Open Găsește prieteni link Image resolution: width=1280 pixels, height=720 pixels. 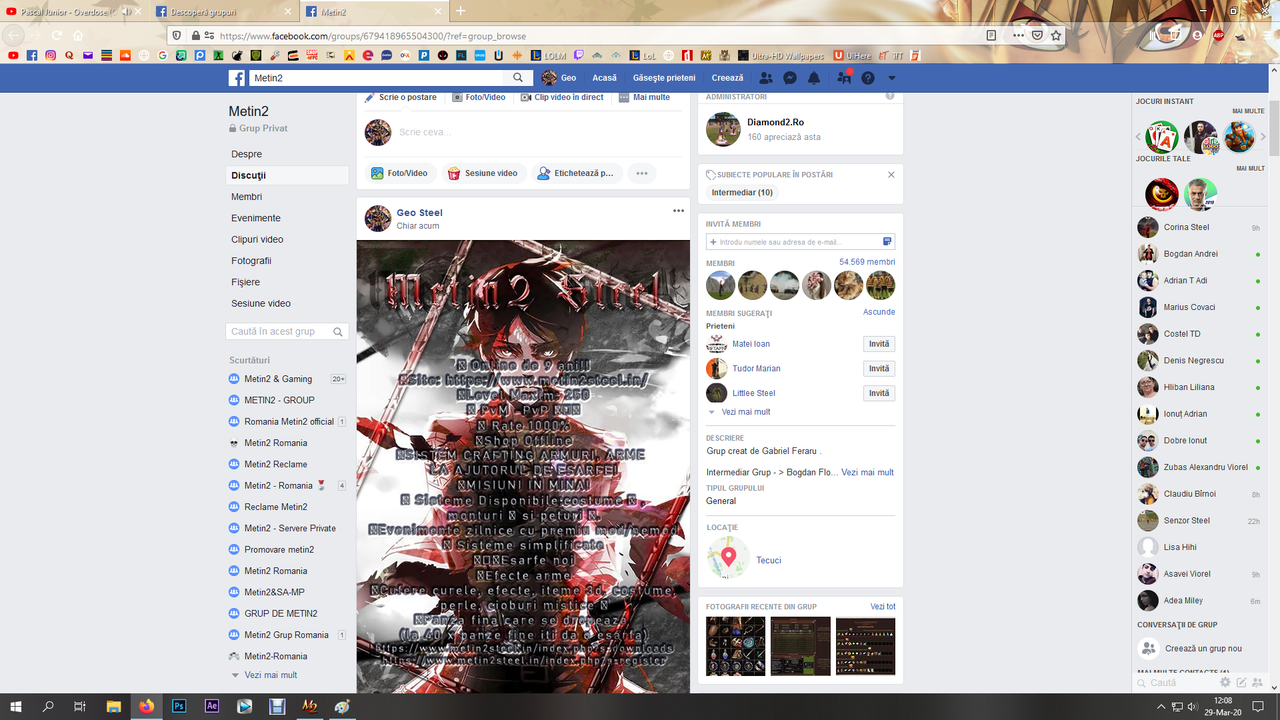tap(664, 78)
